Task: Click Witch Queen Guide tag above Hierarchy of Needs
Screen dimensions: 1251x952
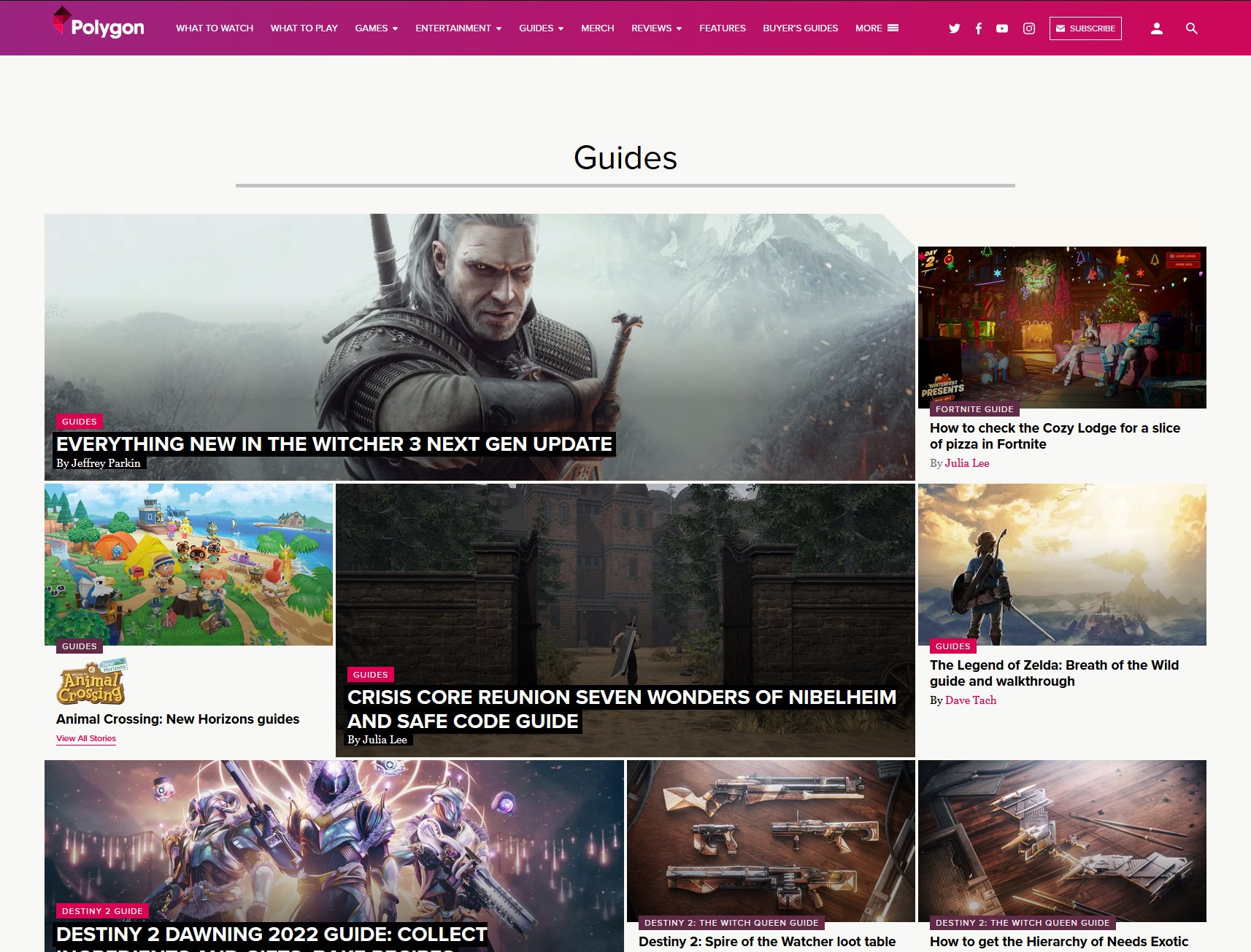Action: pyautogui.click(x=1023, y=923)
